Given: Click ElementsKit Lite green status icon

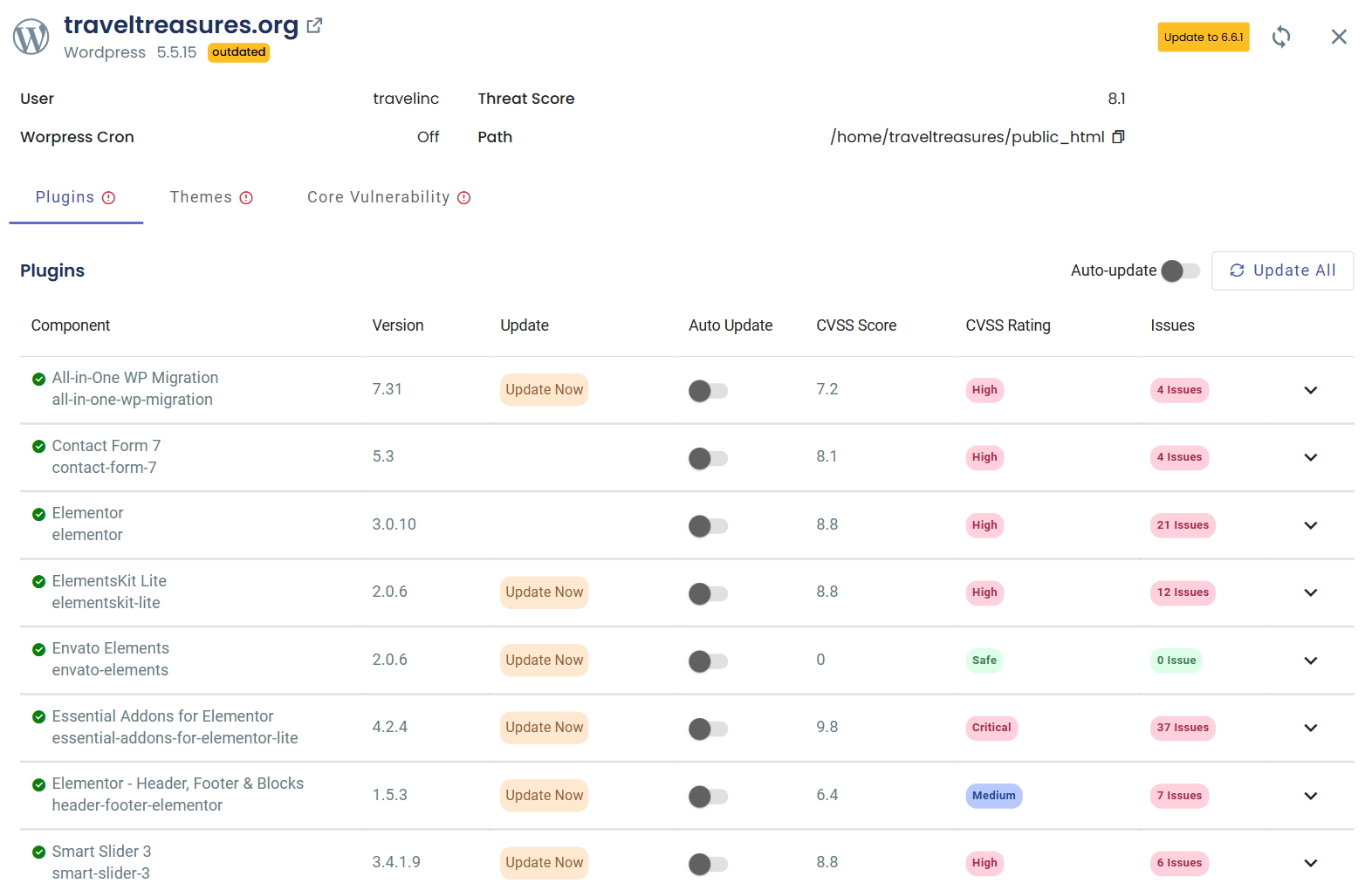Looking at the screenshot, I should pyautogui.click(x=38, y=582).
